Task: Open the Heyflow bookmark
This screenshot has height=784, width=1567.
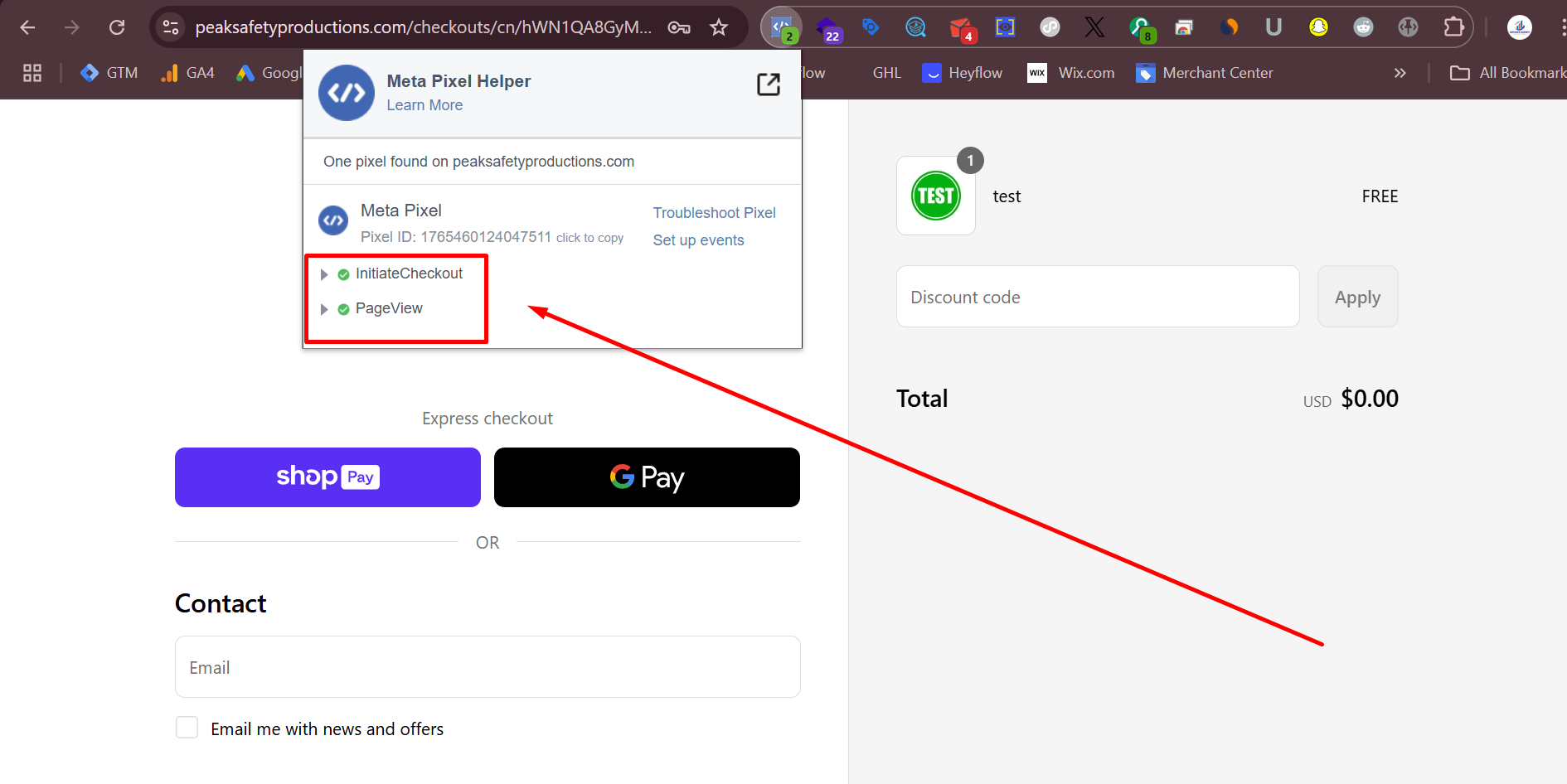Action: [963, 73]
